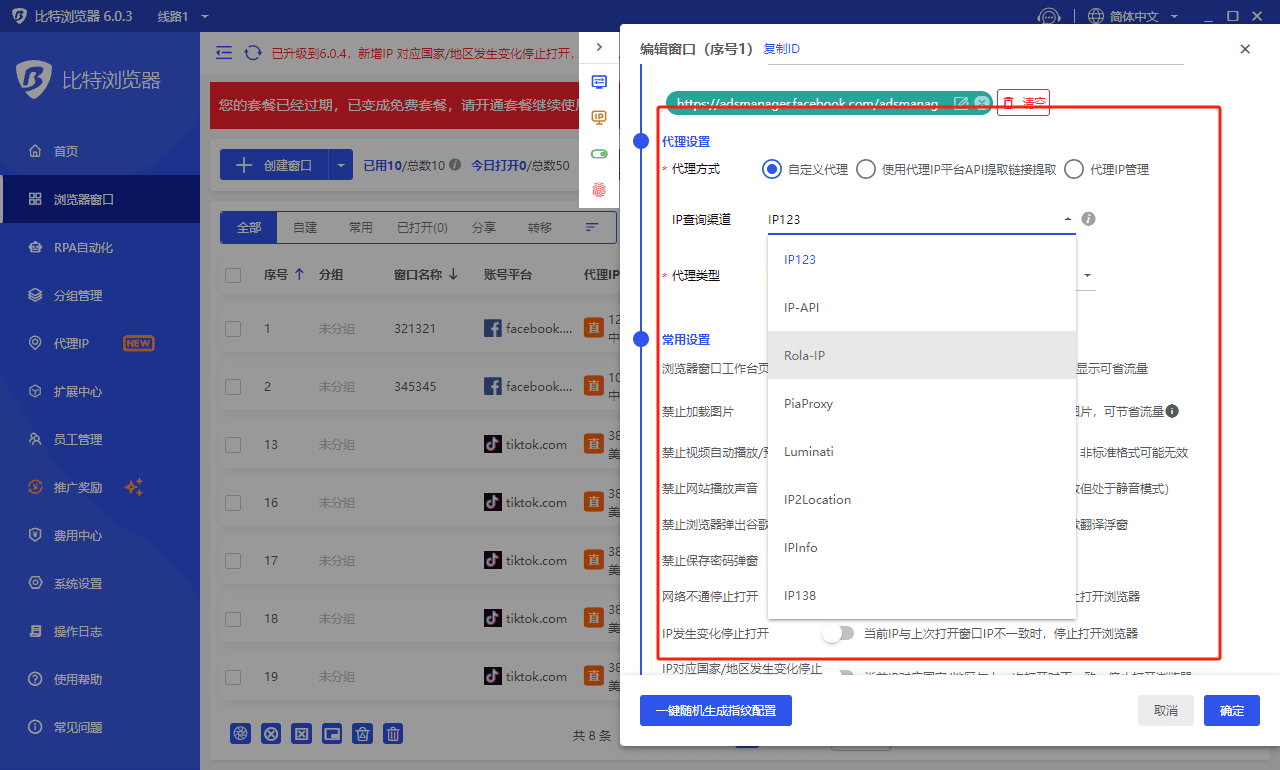The width and height of the screenshot is (1280, 770).
Task: Select the 代理IP管理 radio option
Action: pyautogui.click(x=1074, y=169)
